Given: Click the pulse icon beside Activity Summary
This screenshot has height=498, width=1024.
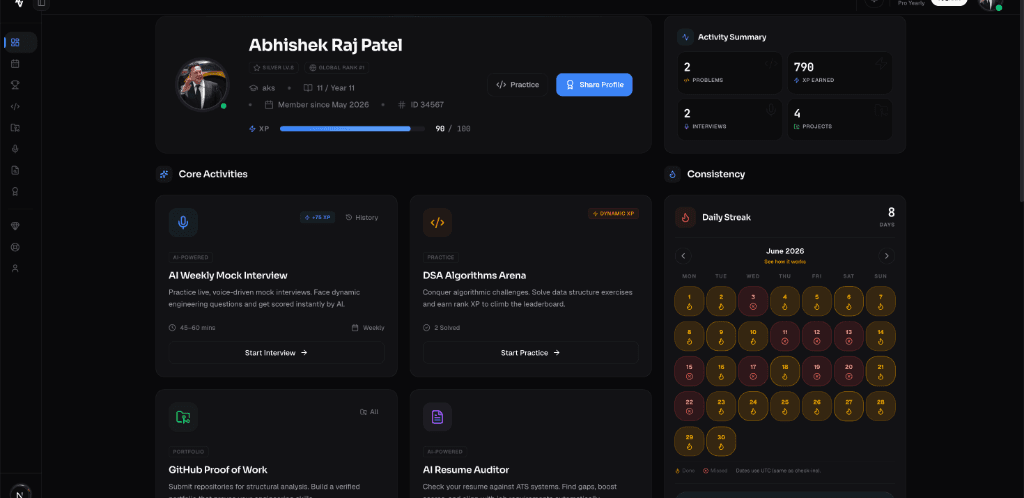Looking at the screenshot, I should pos(685,37).
